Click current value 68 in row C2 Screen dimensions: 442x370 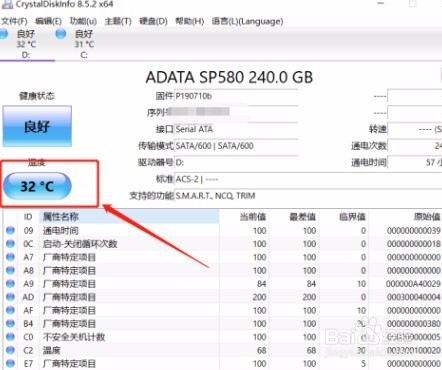coord(261,350)
